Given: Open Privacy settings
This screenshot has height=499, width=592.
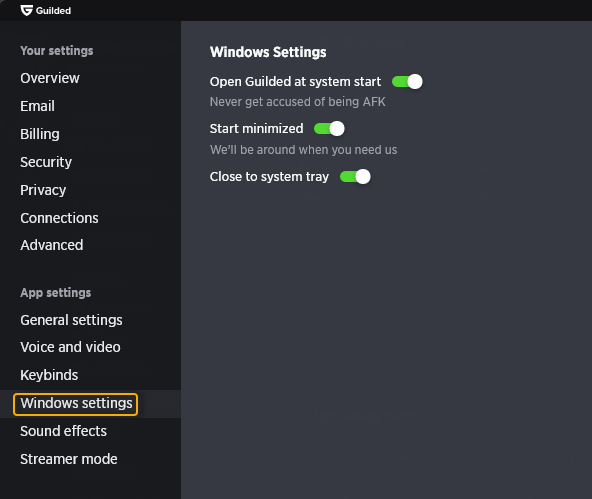Looking at the screenshot, I should tap(43, 190).
